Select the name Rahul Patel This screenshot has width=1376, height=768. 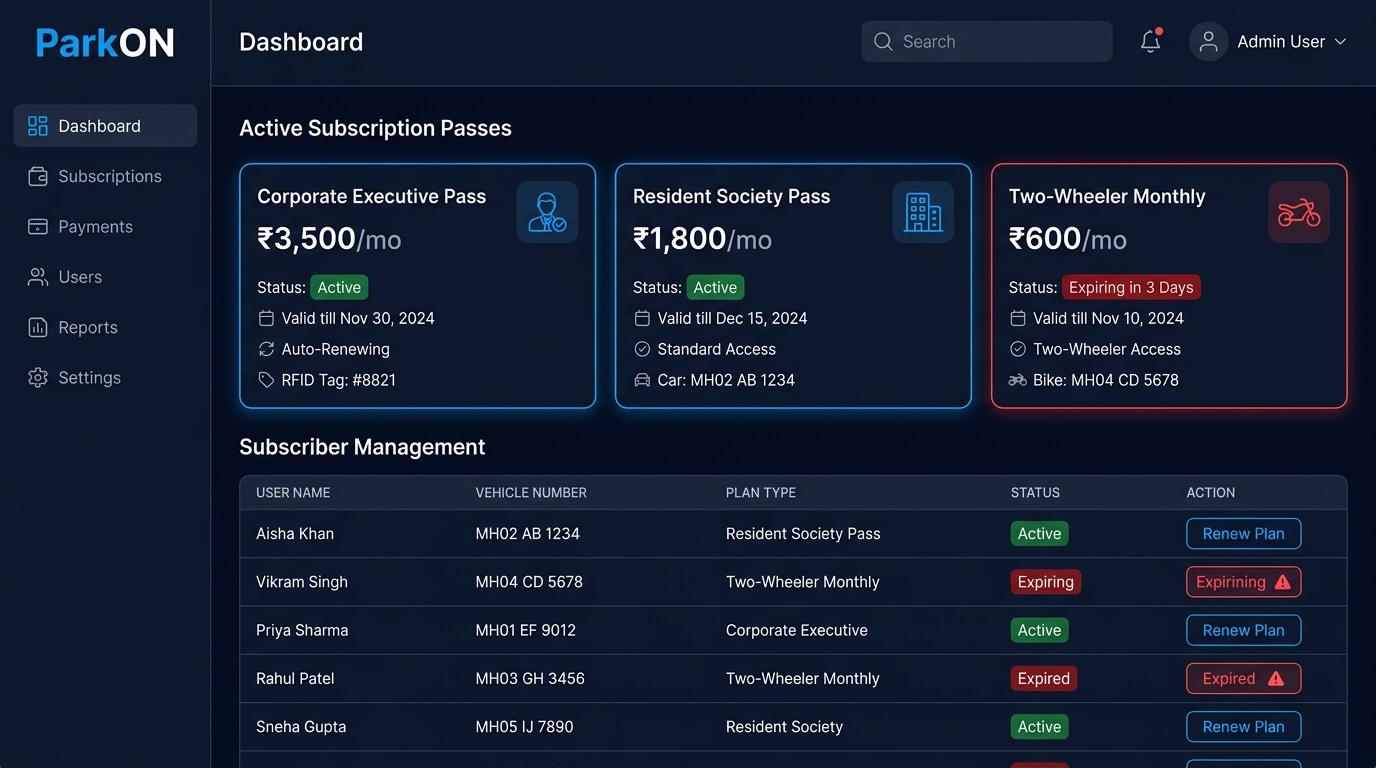pos(295,678)
